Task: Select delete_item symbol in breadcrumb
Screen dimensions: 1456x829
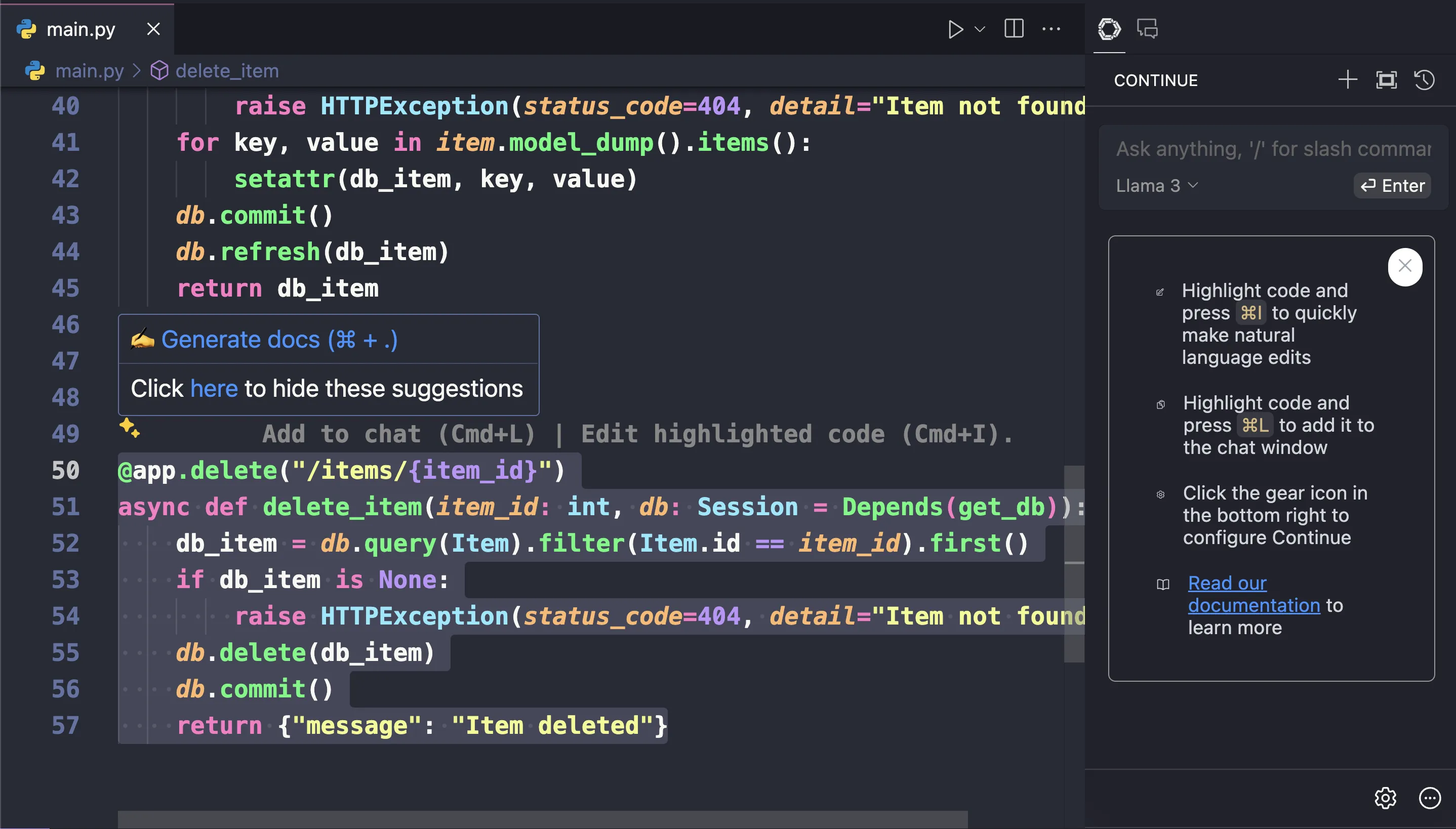Action: click(227, 71)
